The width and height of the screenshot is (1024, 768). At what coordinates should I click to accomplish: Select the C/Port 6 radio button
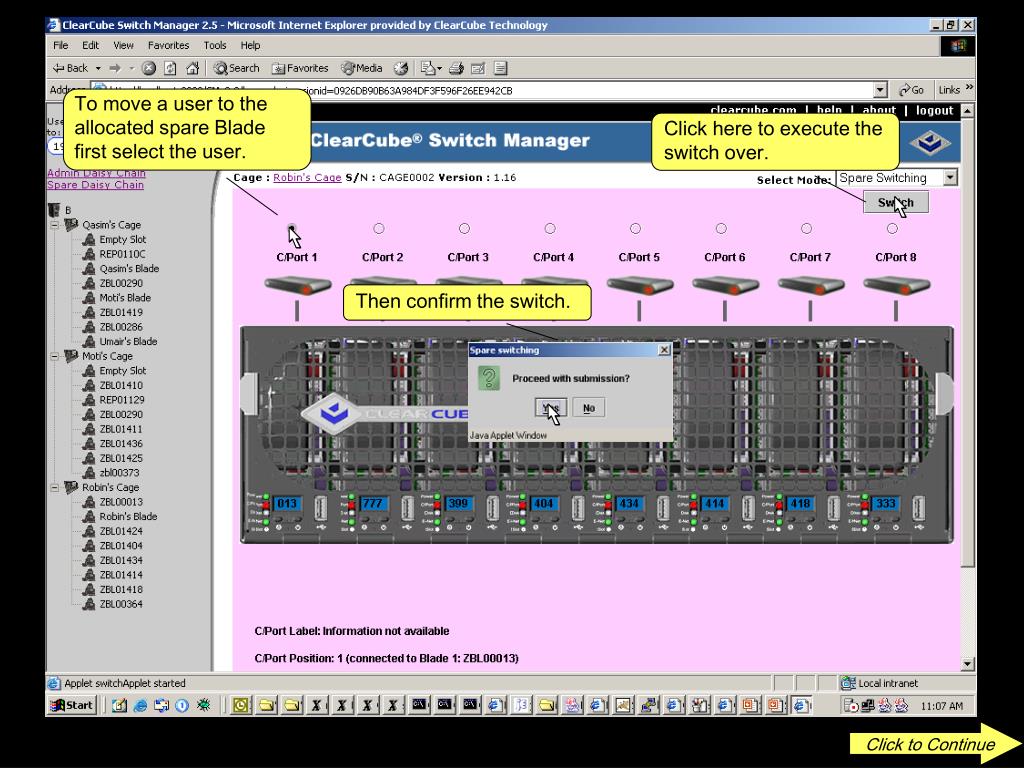[721, 229]
